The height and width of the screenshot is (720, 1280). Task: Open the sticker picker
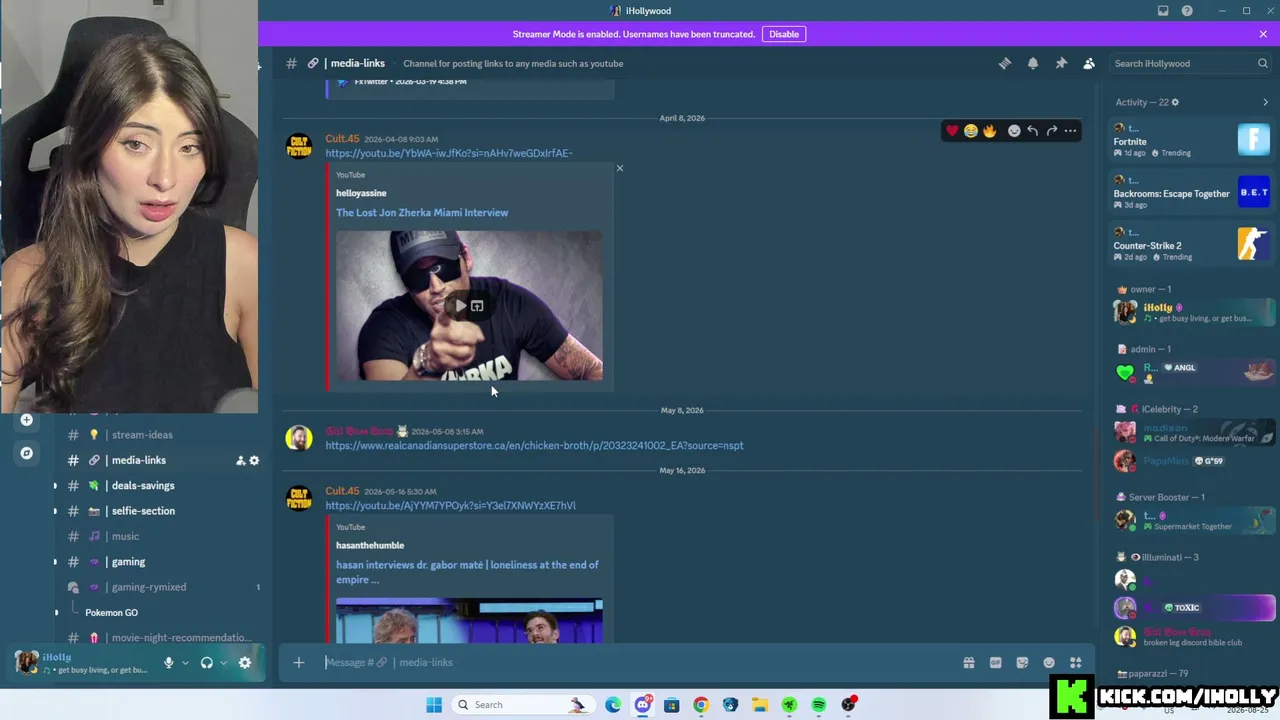(1022, 662)
